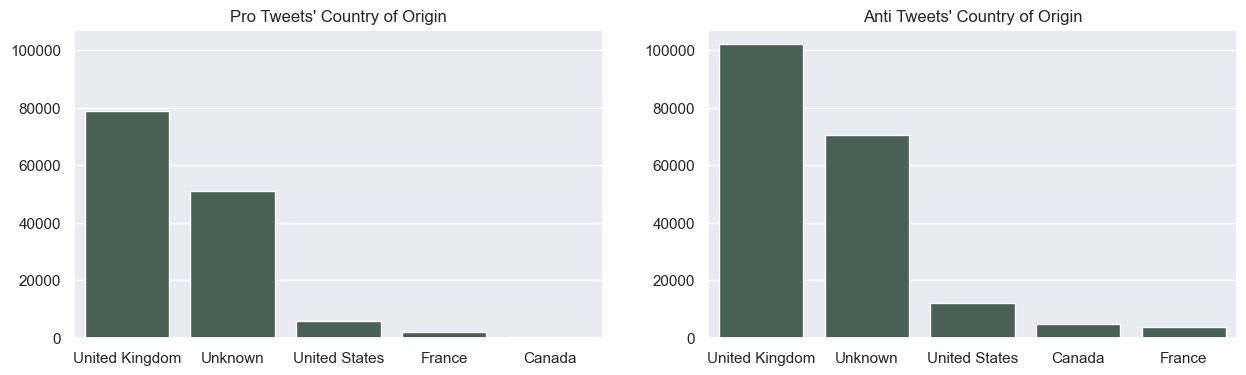
Task: Select the United States bar in Pro chart
Action: [339, 330]
